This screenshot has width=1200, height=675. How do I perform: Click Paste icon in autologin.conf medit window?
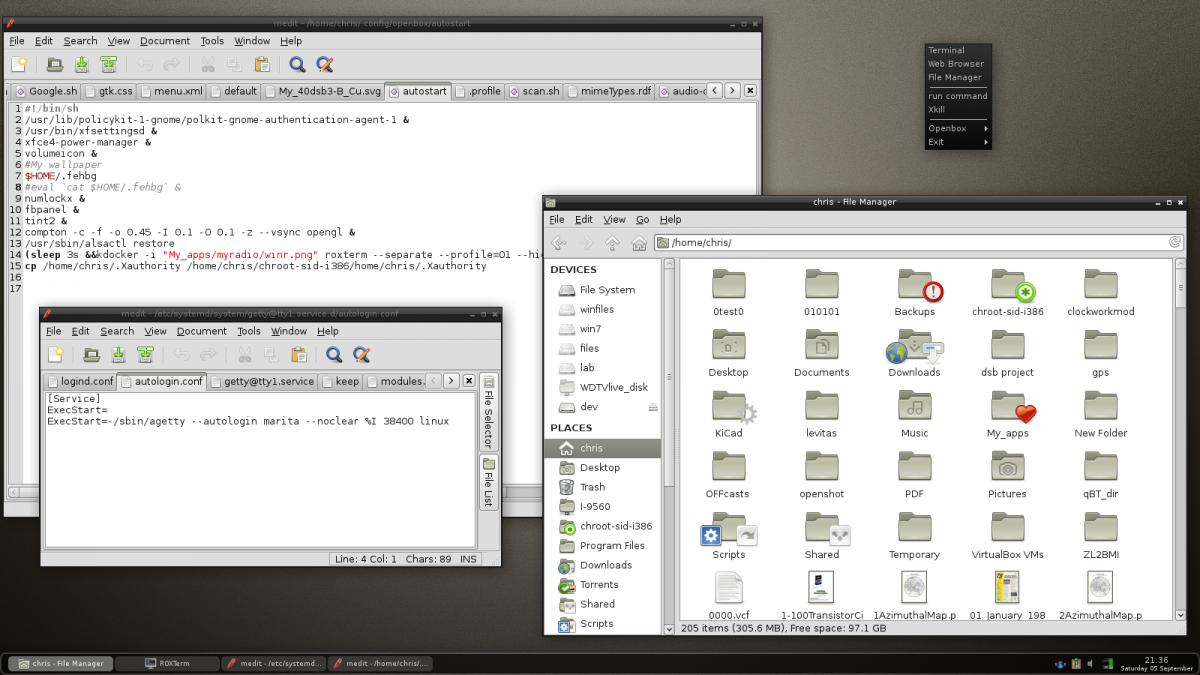click(x=298, y=355)
